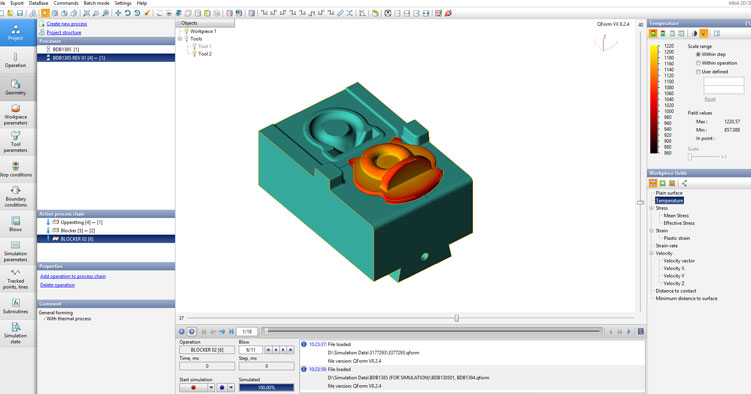Open the Batch mode menu

[96, 3]
